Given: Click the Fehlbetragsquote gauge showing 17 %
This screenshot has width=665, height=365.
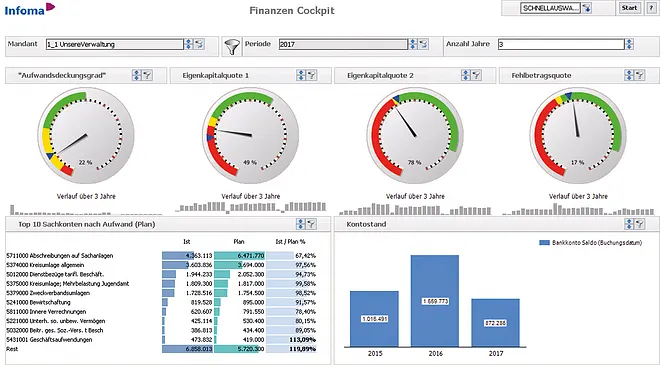Looking at the screenshot, I should pyautogui.click(x=578, y=135).
